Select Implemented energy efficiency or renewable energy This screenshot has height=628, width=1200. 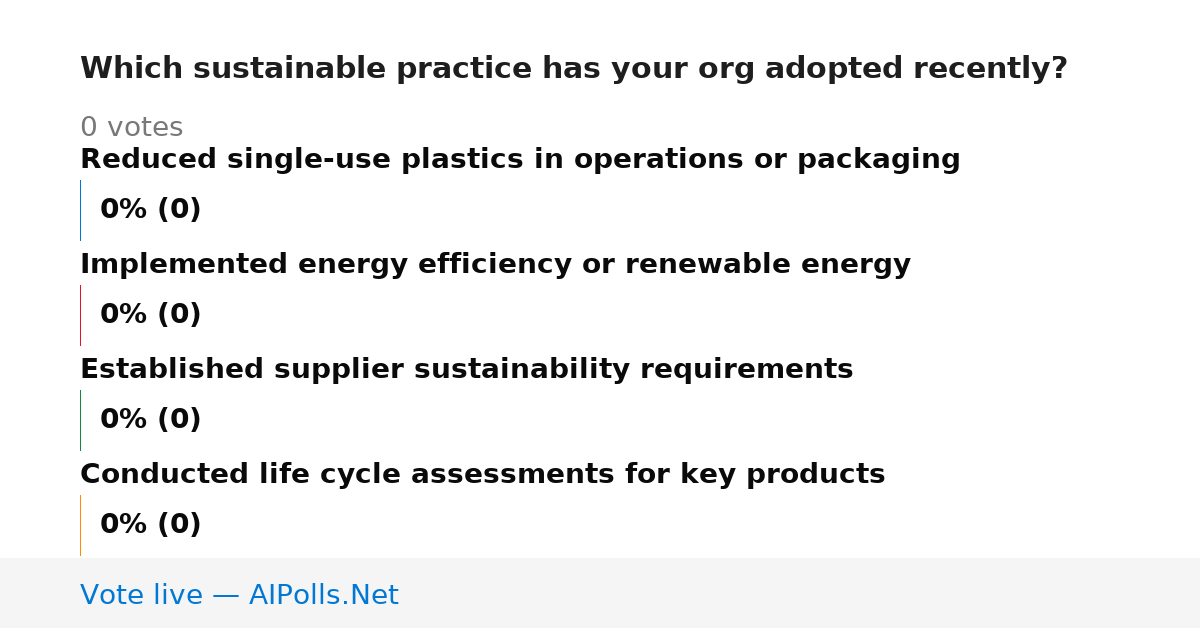(495, 265)
